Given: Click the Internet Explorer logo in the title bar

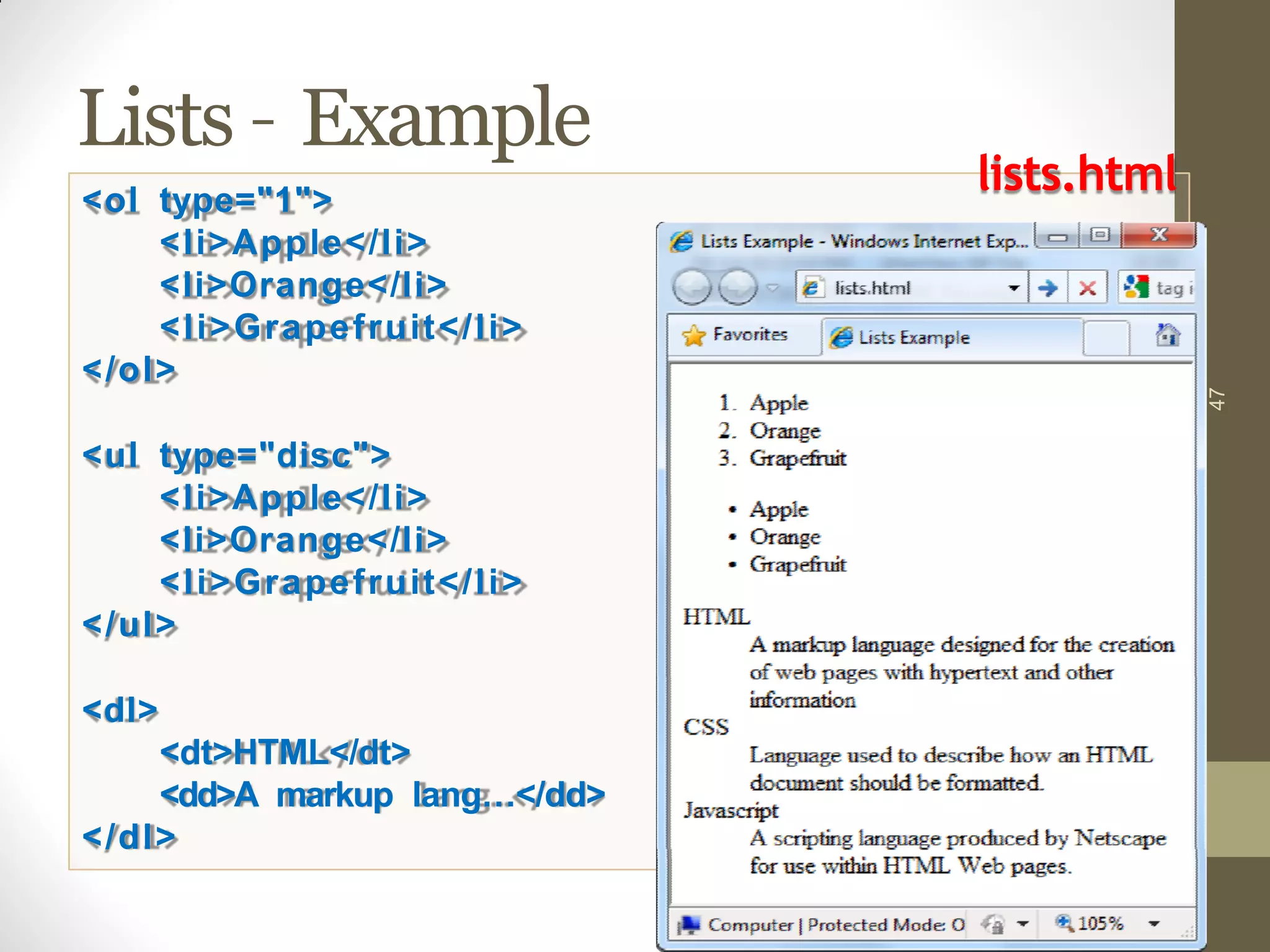Looking at the screenshot, I should click(682, 240).
